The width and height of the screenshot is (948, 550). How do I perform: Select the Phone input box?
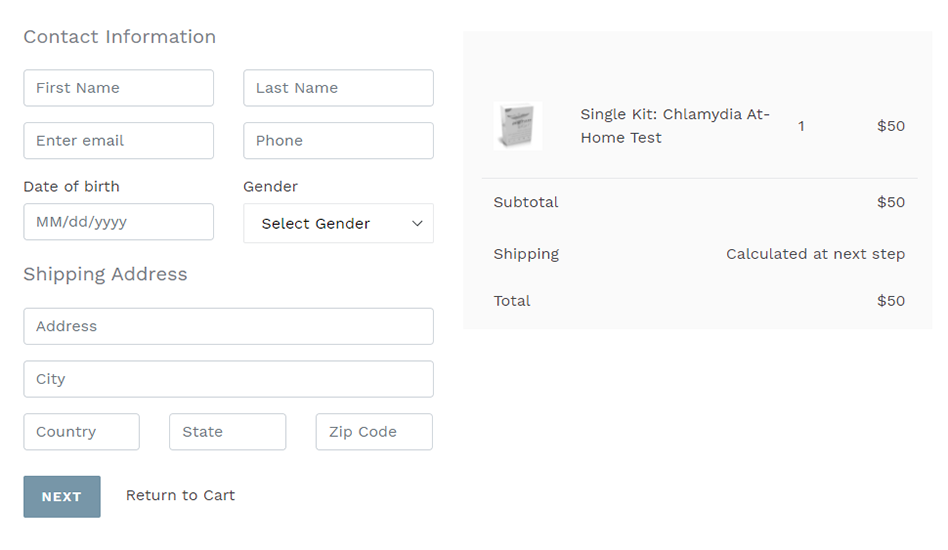pyautogui.click(x=338, y=141)
